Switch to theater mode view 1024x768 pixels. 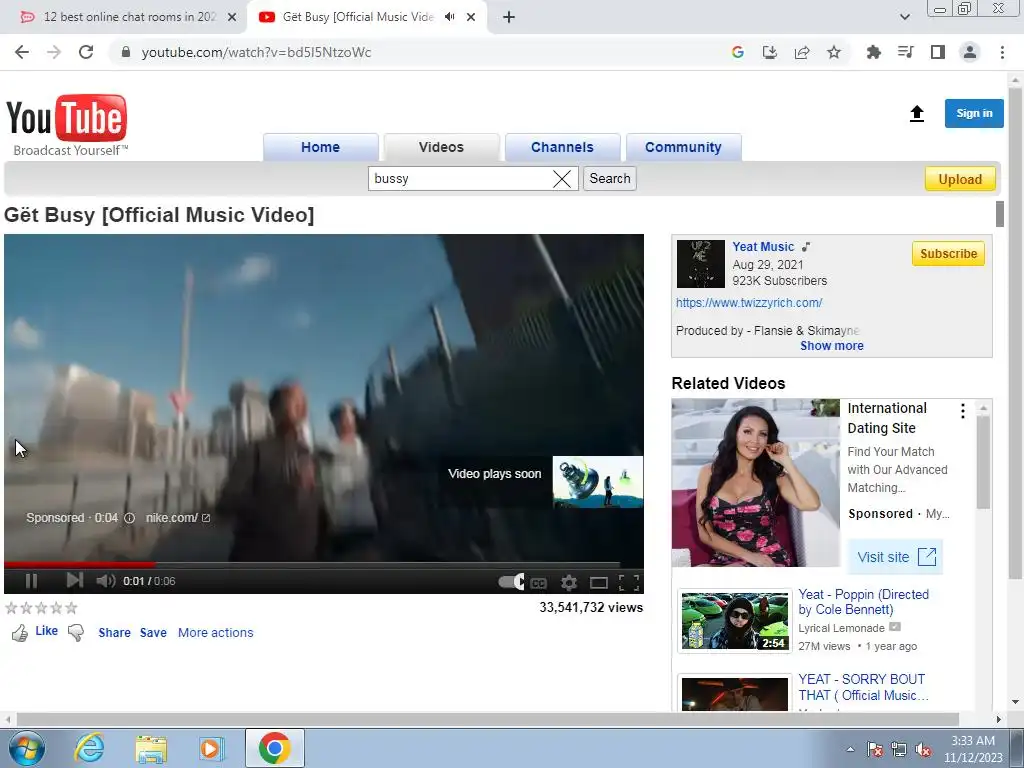tap(599, 583)
